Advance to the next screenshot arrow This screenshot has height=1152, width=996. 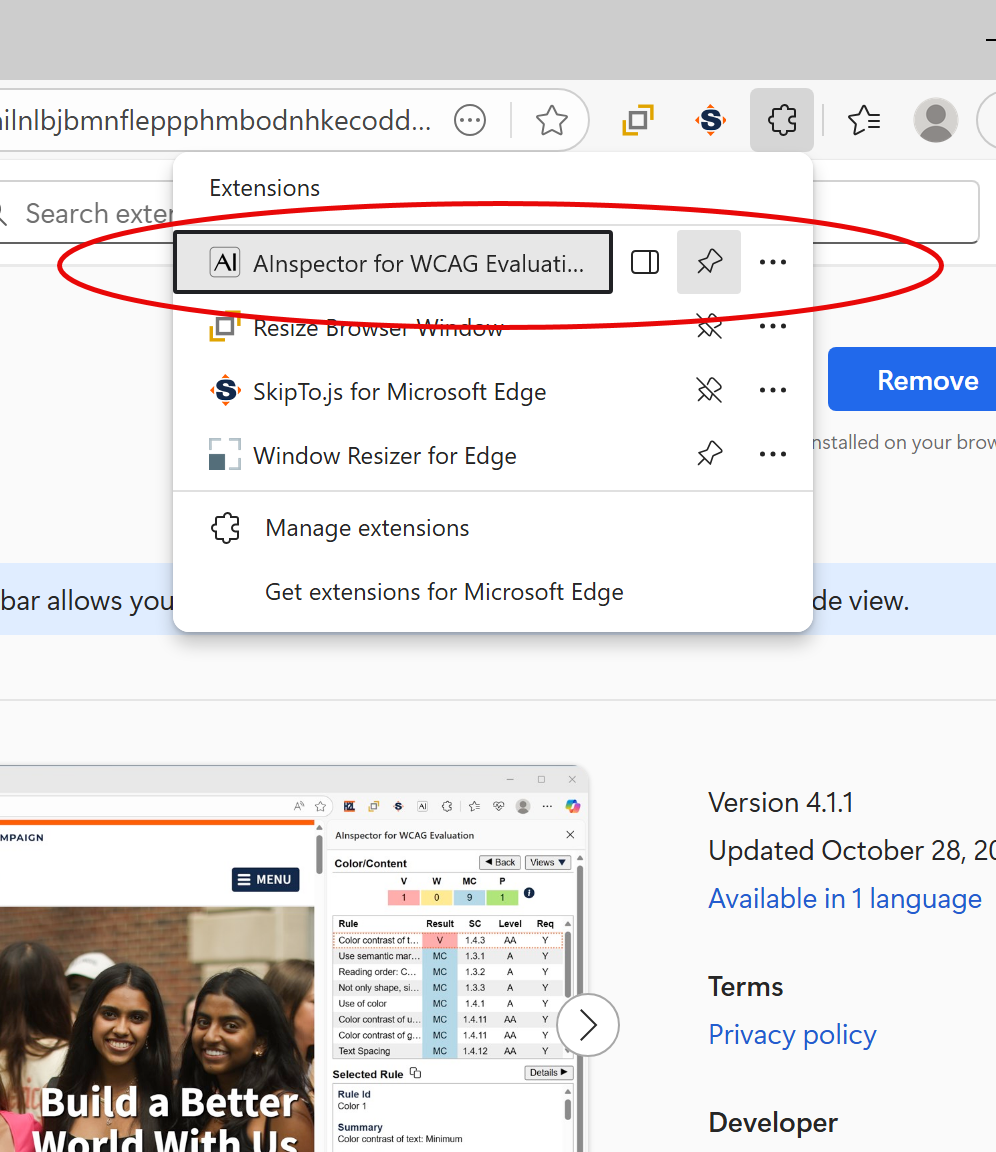(588, 1025)
